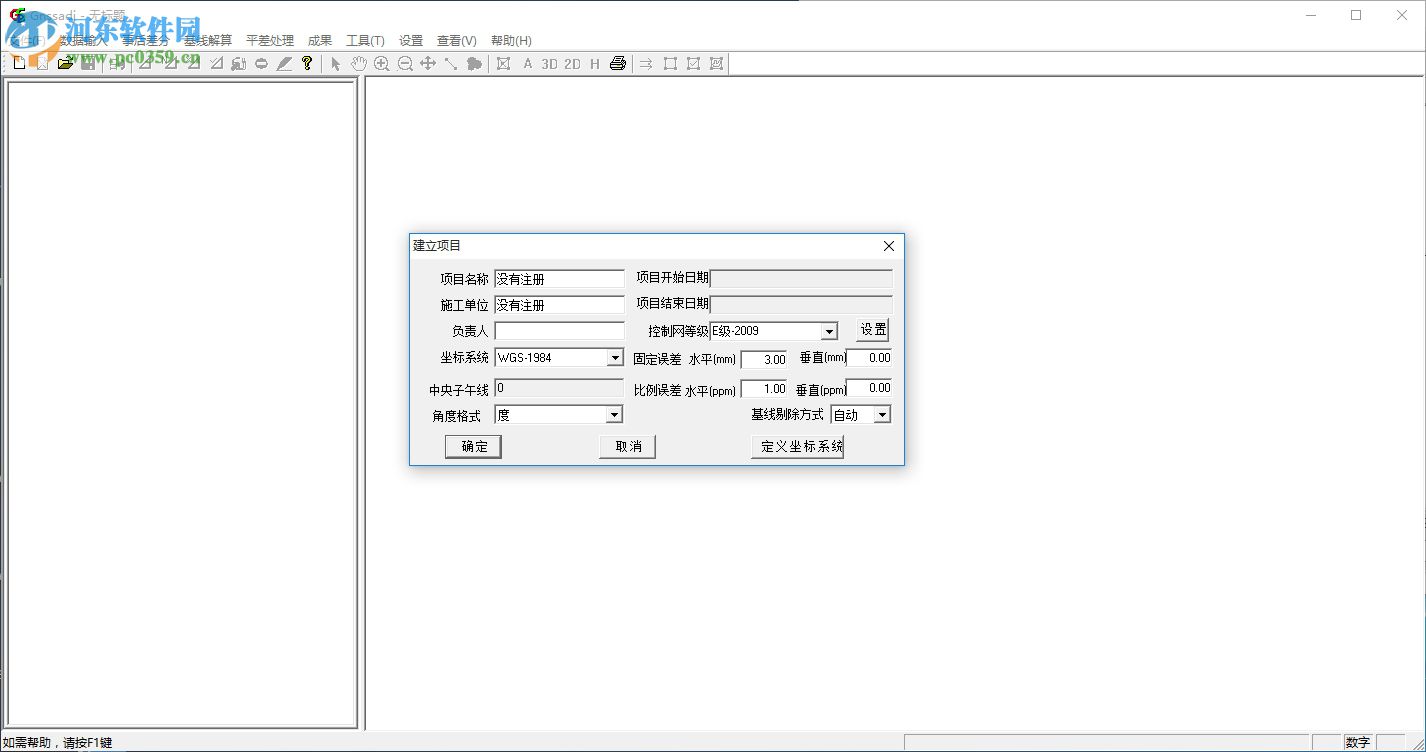1426x752 pixels.
Task: Switch to 3D view toolbar button
Action: pos(549,64)
